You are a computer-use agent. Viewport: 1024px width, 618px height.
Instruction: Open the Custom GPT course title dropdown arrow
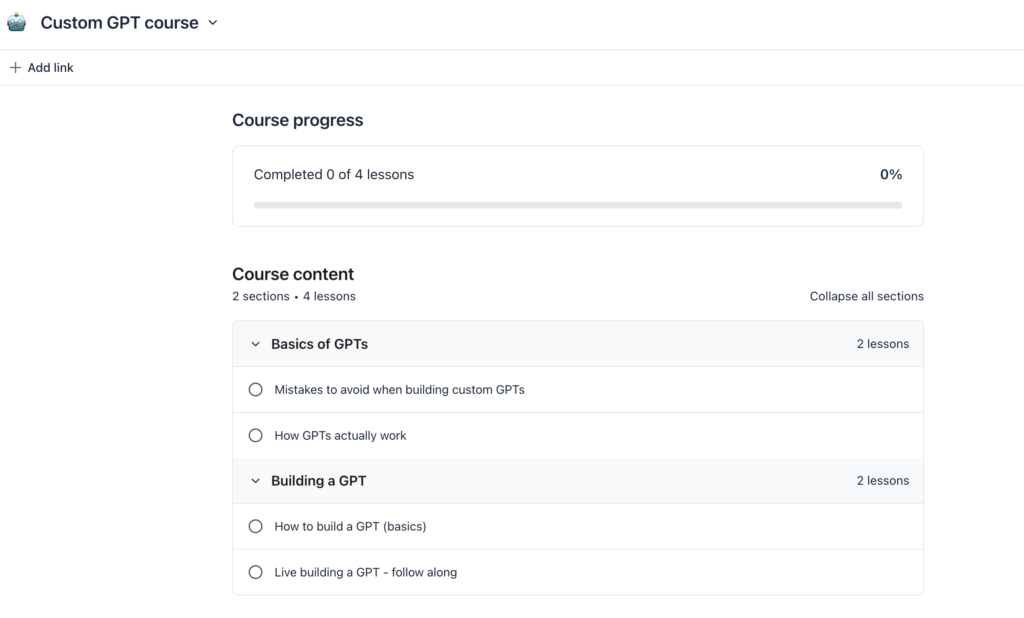[x=212, y=23]
